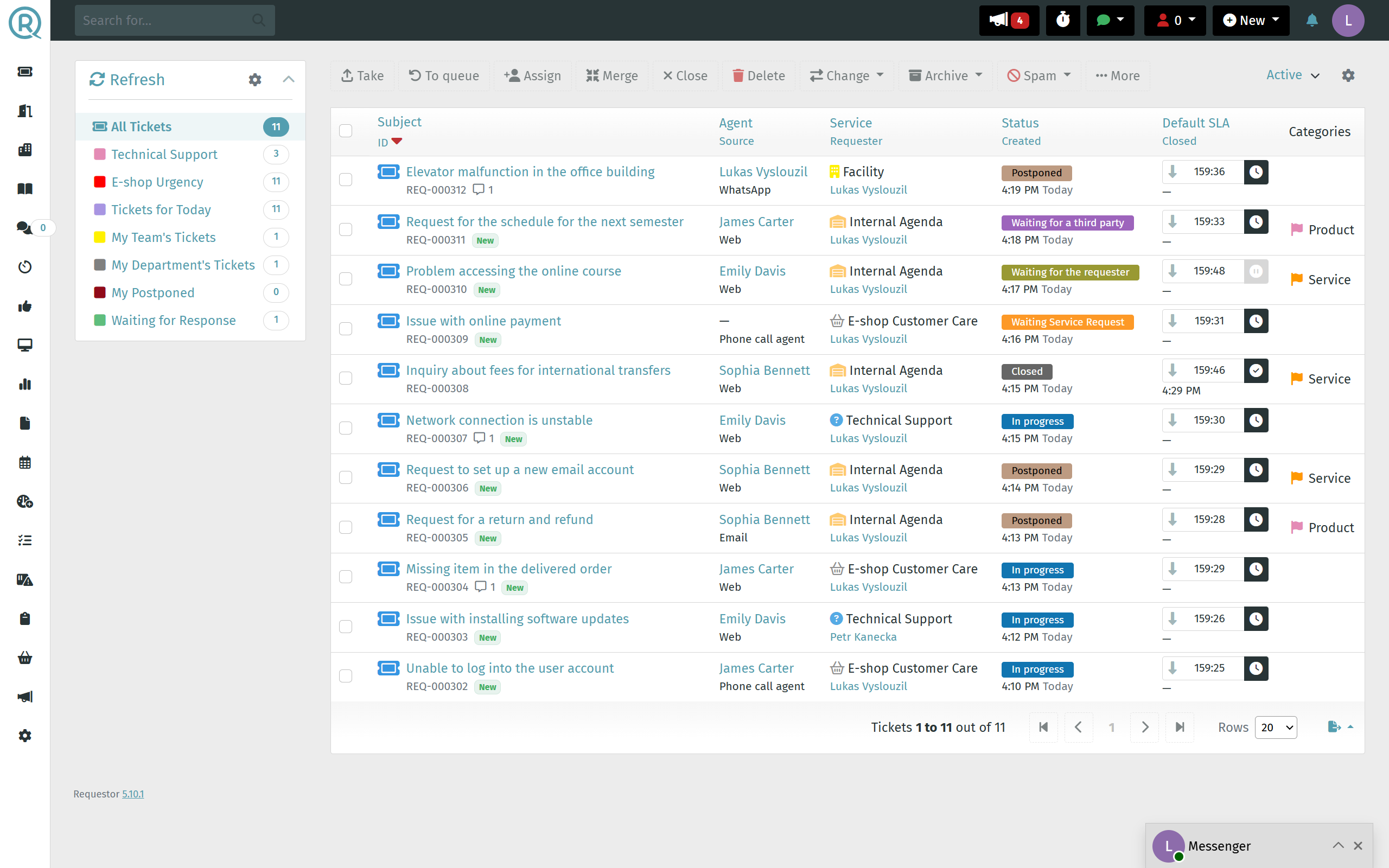The image size is (1389, 868).
Task: Open the Archive dropdown in the toolbar
Action: pos(944,75)
